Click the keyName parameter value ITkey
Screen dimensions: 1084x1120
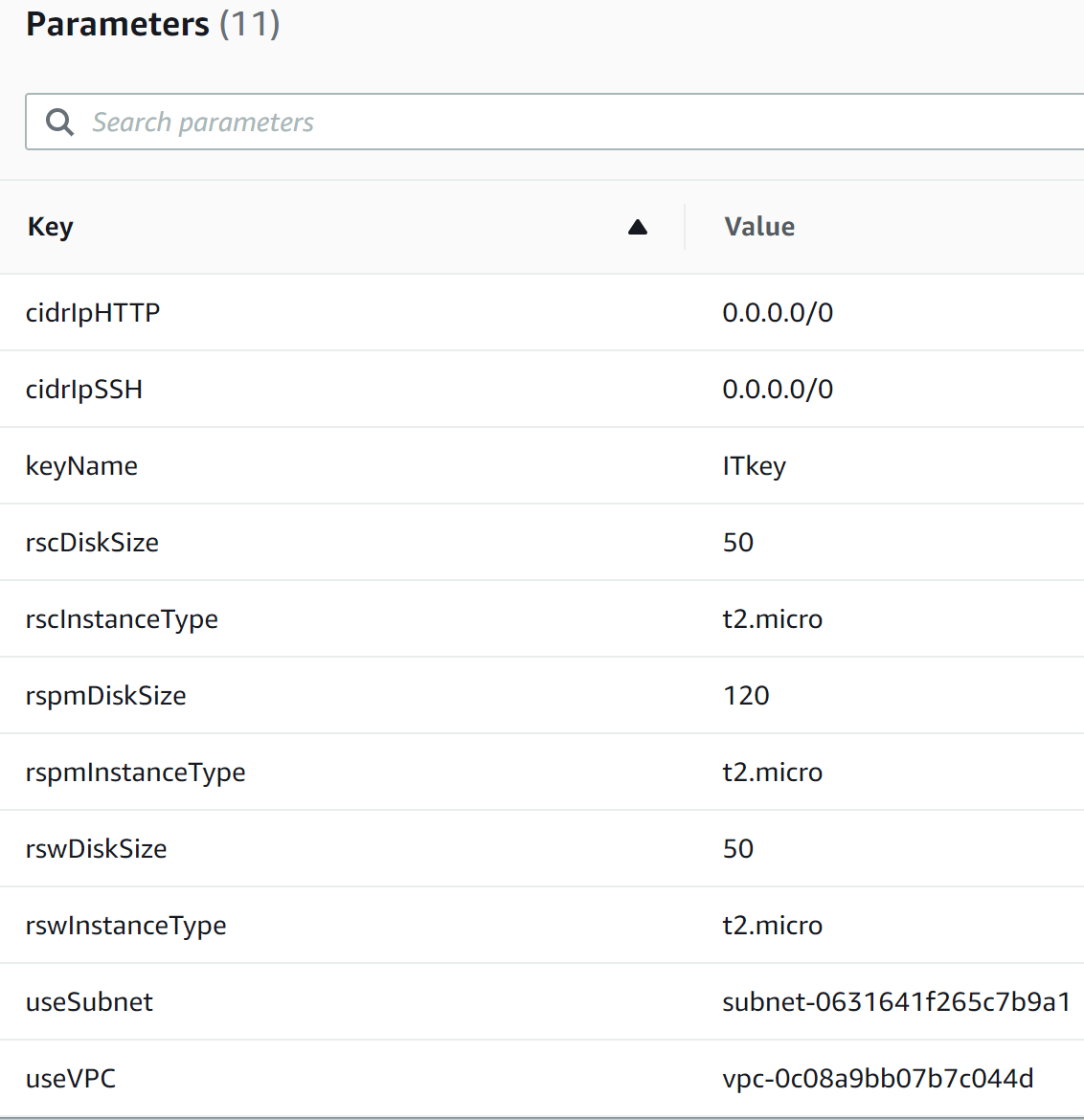pyautogui.click(x=755, y=465)
